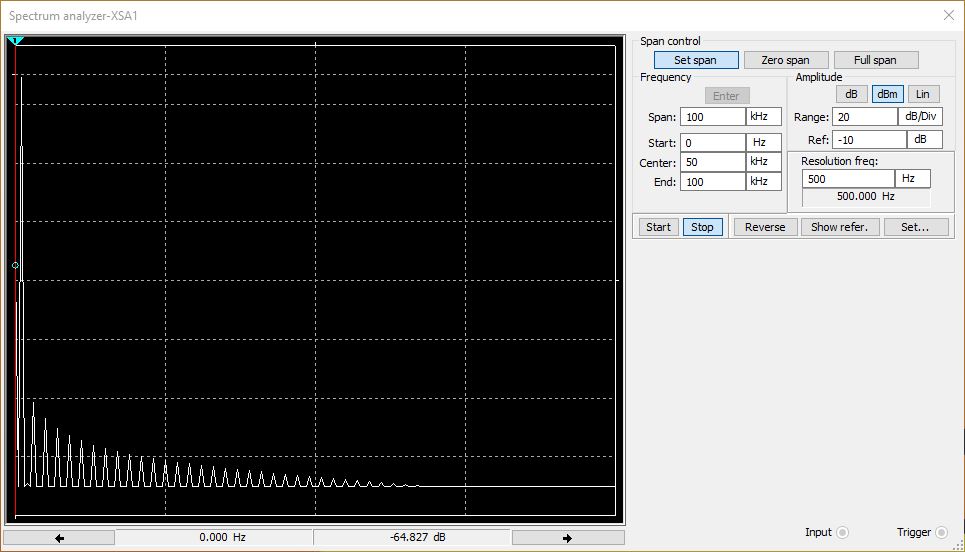Switch amplitude scale to Lin

pos(923,94)
